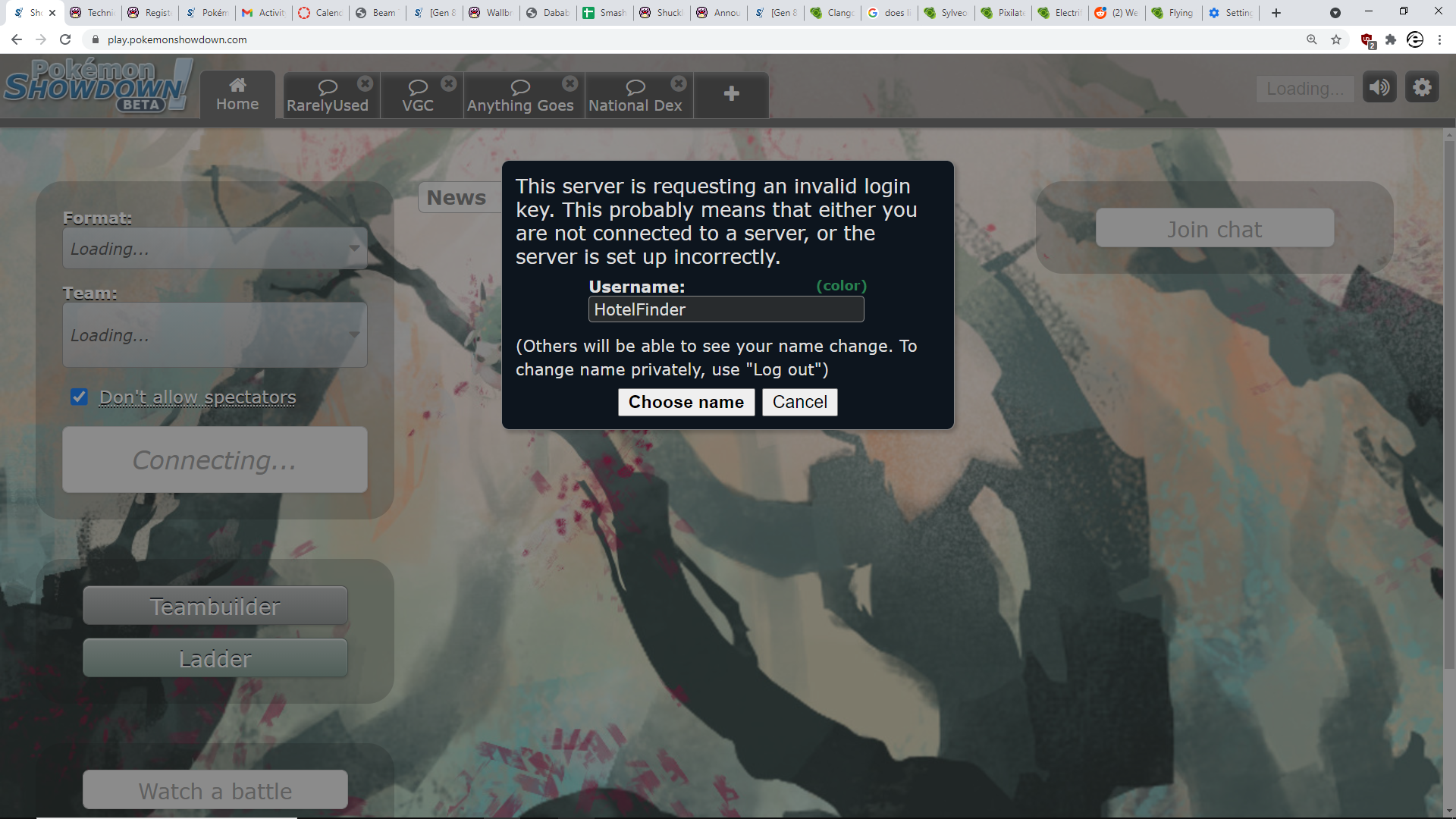
Task: Switch to National Dex tab
Action: [634, 94]
